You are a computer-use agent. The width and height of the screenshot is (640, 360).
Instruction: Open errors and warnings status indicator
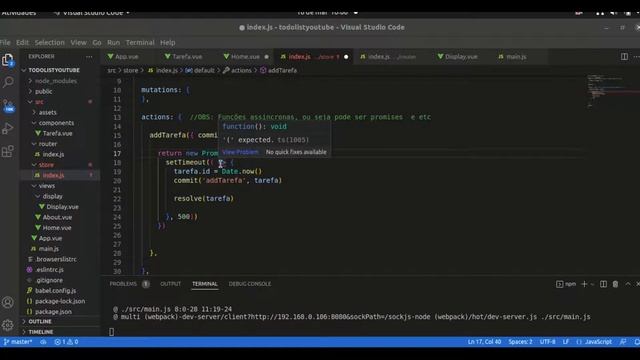pos(66,342)
